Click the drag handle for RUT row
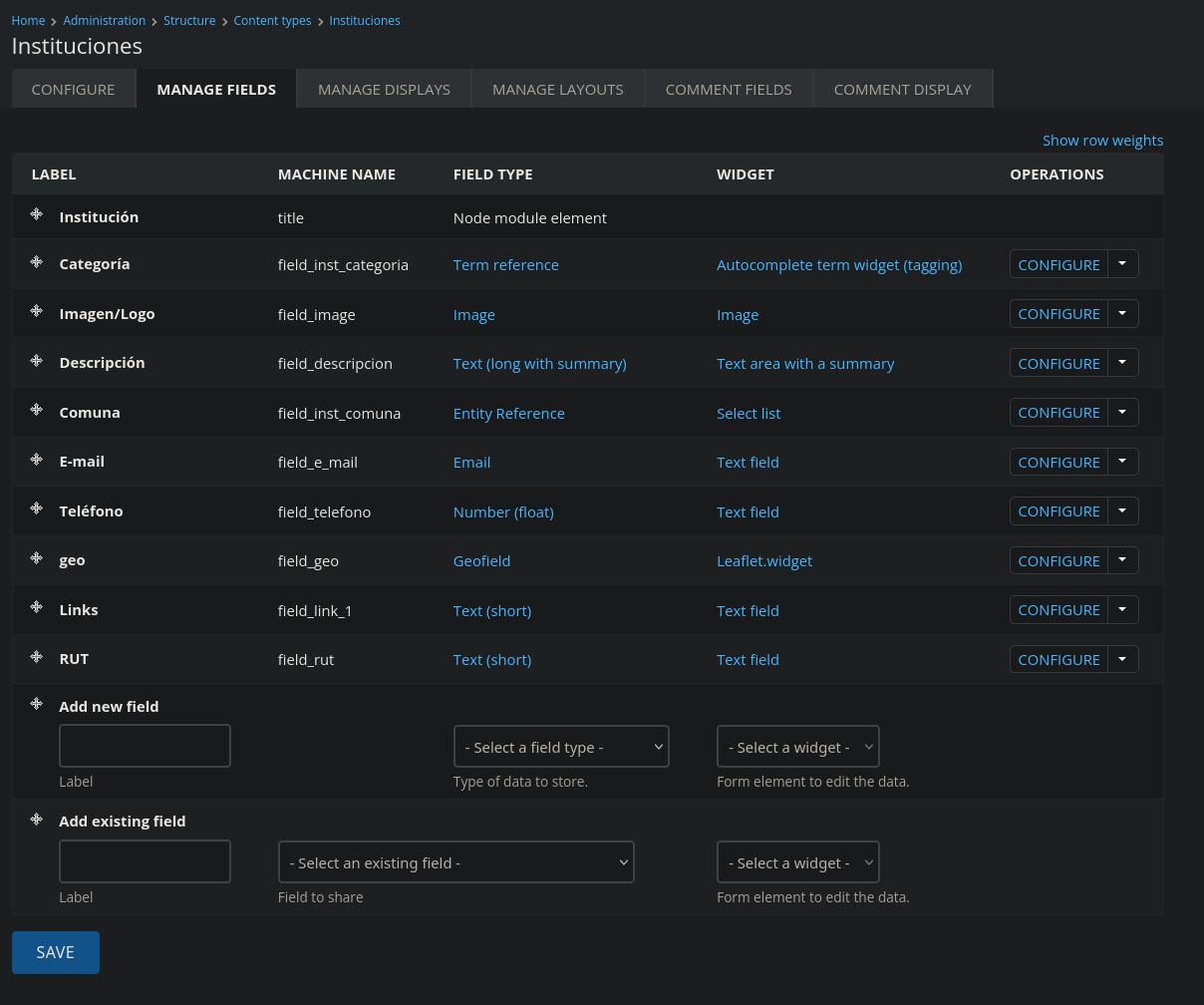Viewport: 1204px width, 1005px height. pos(36,657)
